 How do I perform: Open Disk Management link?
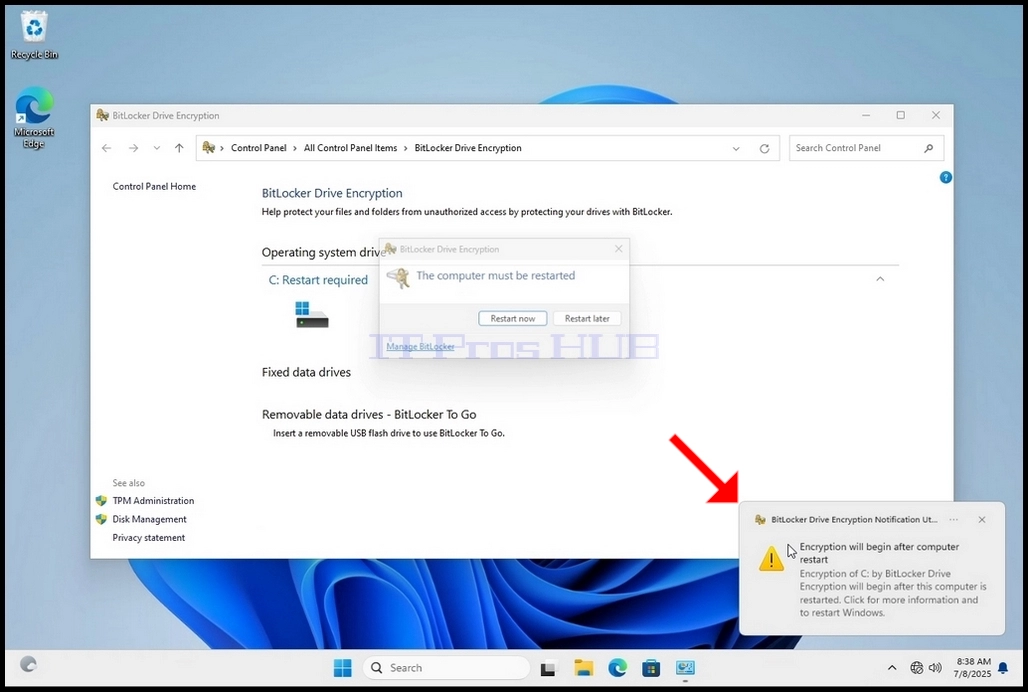tap(149, 519)
